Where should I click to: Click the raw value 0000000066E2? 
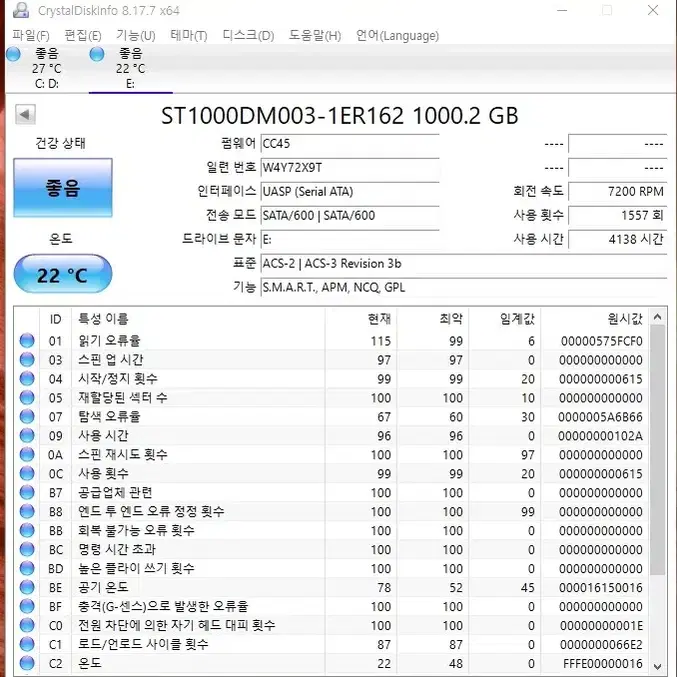601,645
